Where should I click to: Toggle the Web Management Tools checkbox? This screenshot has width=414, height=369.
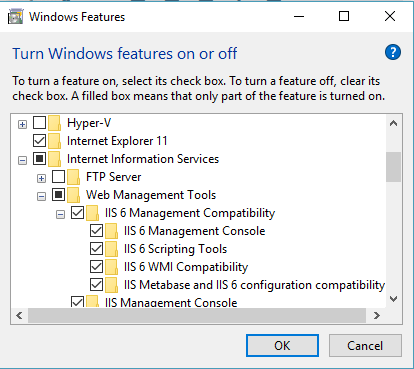click(x=58, y=195)
